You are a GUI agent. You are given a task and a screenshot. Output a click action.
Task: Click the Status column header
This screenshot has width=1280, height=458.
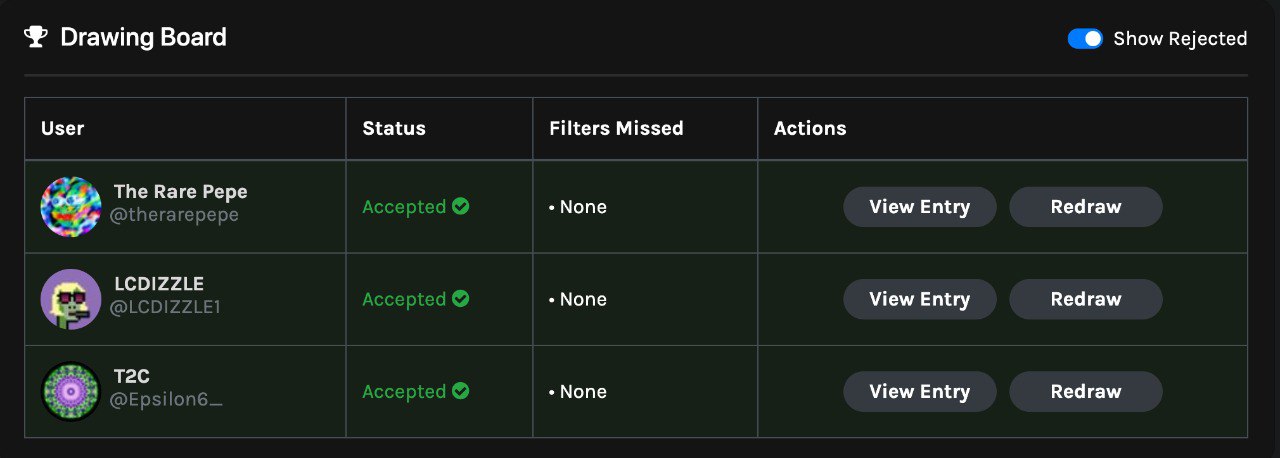click(394, 128)
